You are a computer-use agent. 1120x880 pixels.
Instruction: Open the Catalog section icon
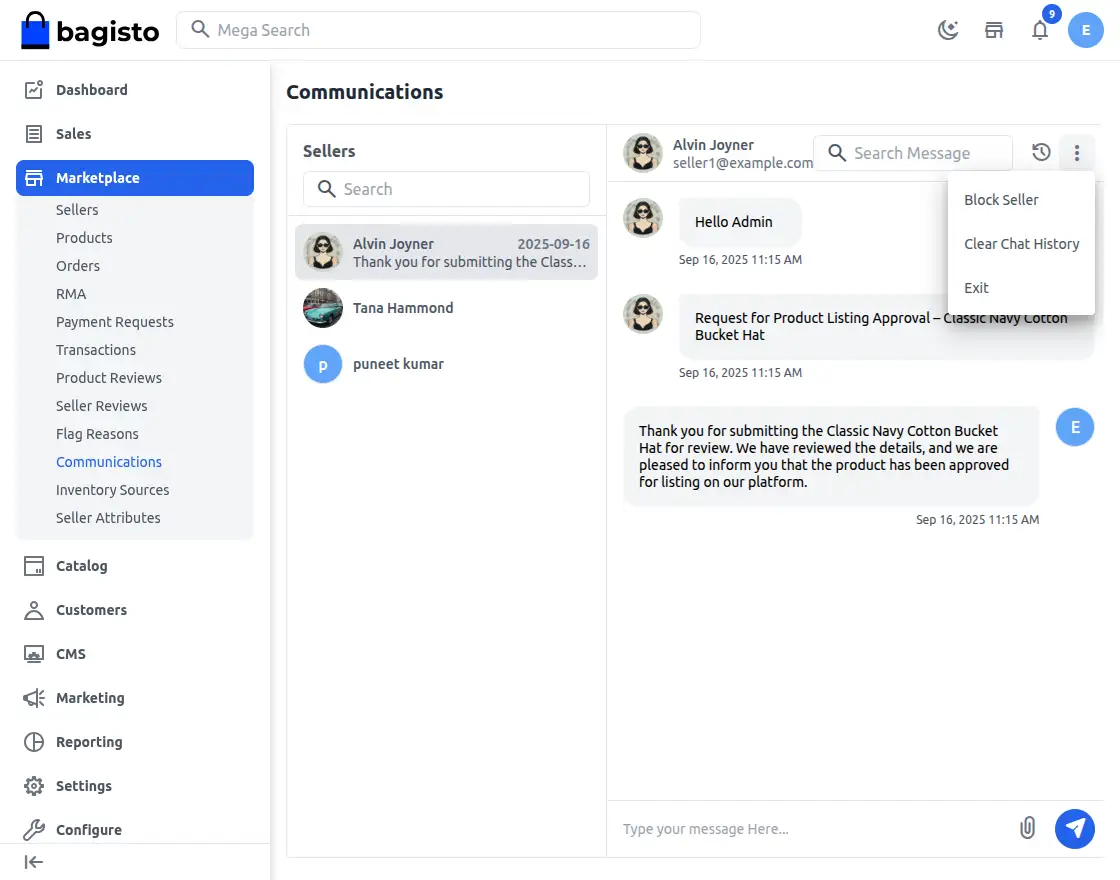(x=34, y=566)
